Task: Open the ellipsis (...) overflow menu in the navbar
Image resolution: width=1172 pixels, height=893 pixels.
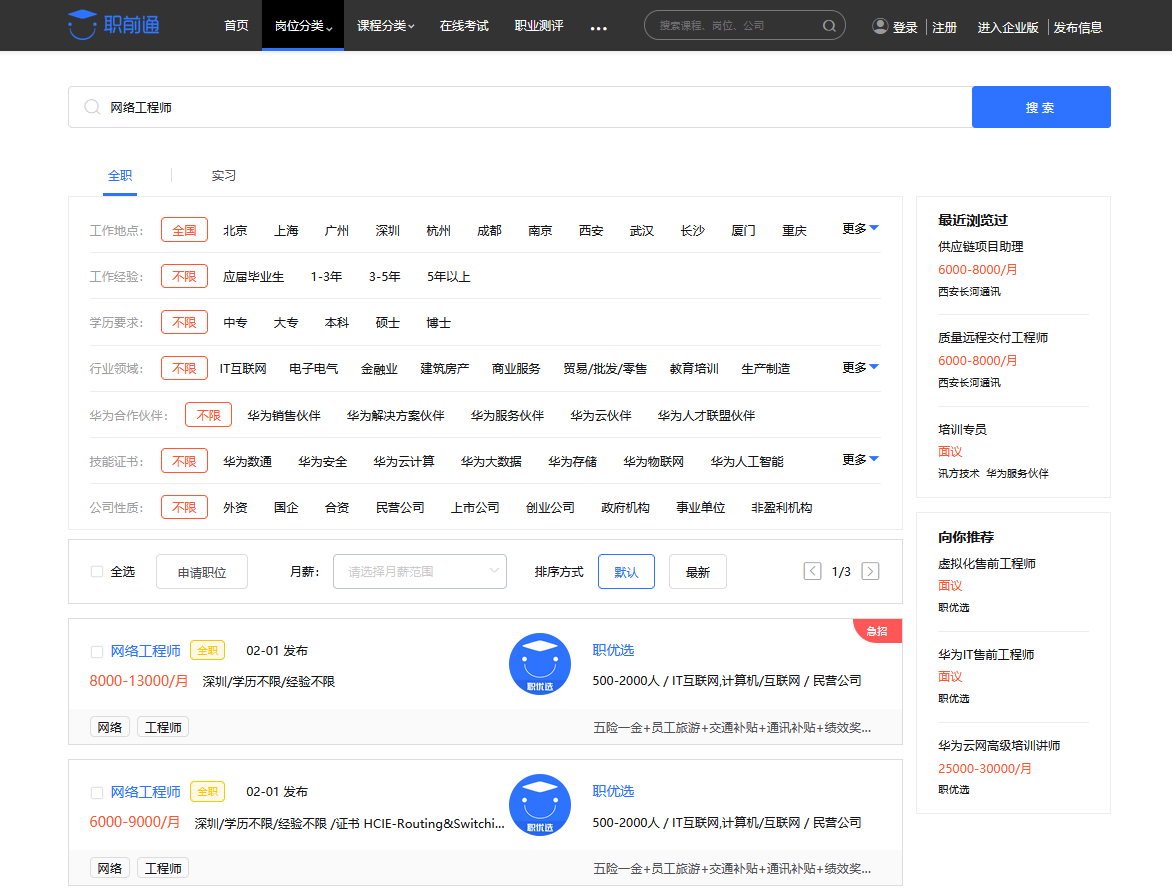Action: pyautogui.click(x=598, y=30)
